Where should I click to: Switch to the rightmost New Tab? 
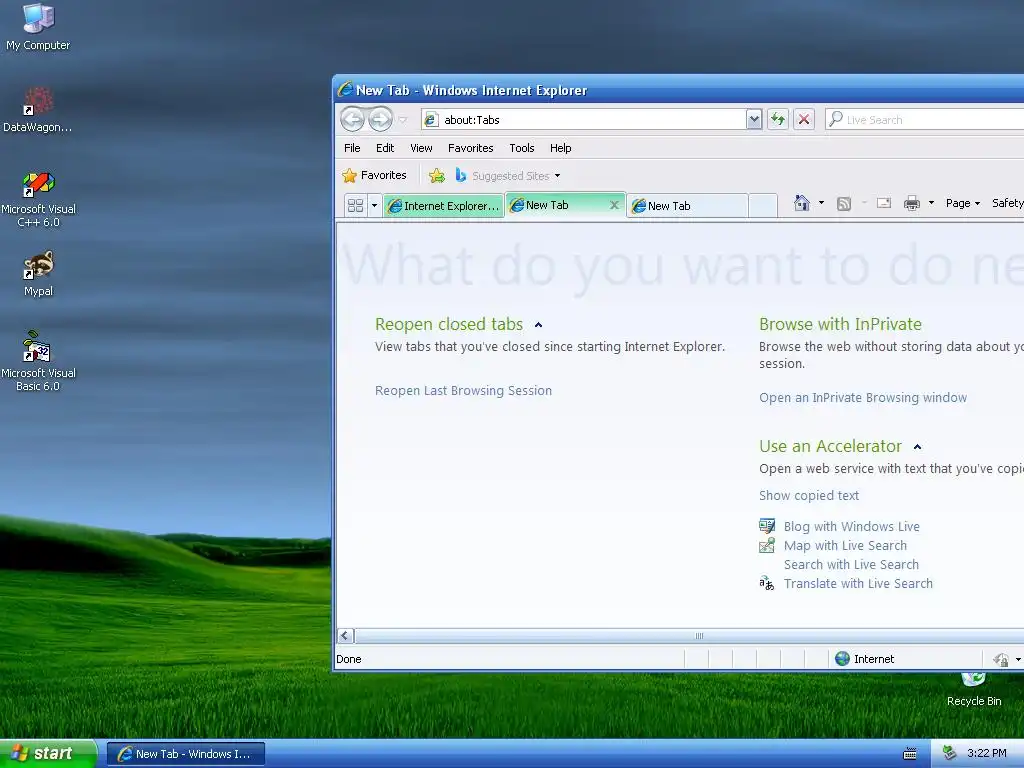[x=687, y=206]
